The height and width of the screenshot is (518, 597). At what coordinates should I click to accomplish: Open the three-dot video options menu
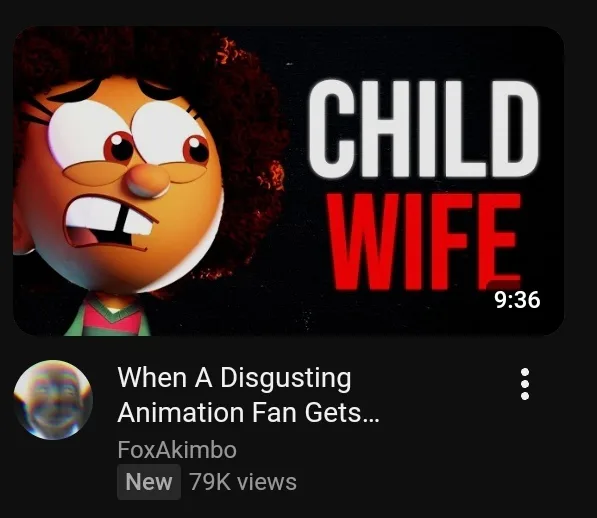tap(525, 384)
